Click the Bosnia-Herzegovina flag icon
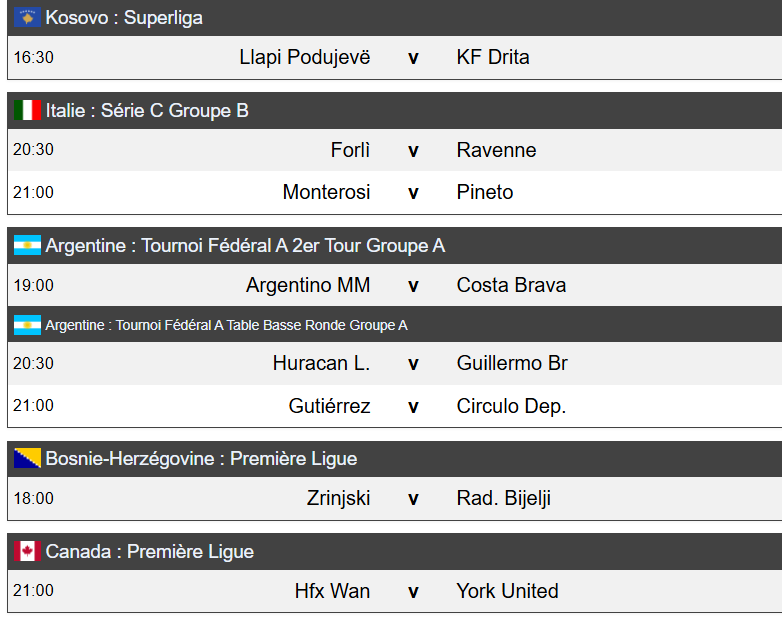This screenshot has height=618, width=782. tap(27, 459)
